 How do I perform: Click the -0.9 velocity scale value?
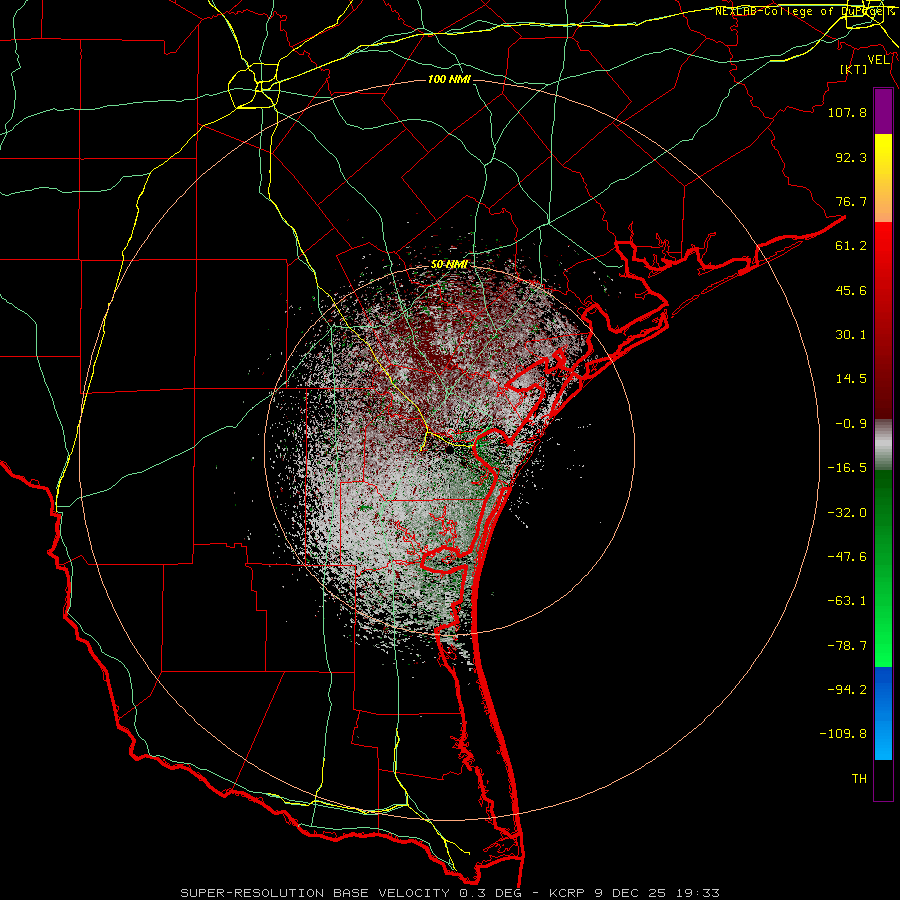(x=851, y=424)
